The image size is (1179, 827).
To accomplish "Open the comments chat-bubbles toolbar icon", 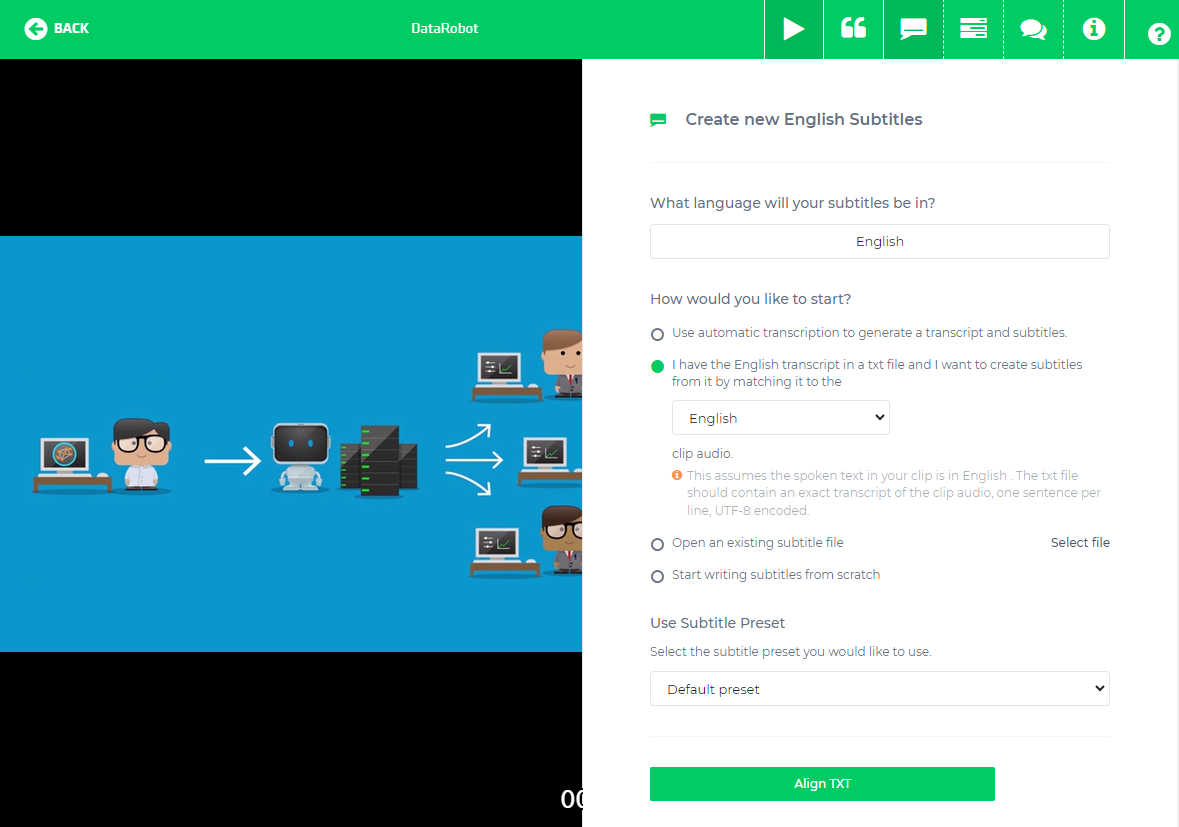I will pyautogui.click(x=1034, y=29).
